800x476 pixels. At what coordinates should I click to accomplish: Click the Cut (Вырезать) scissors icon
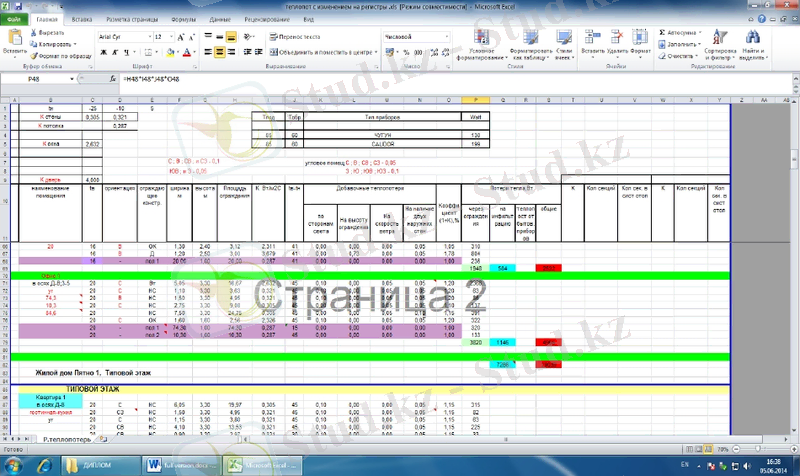point(35,32)
